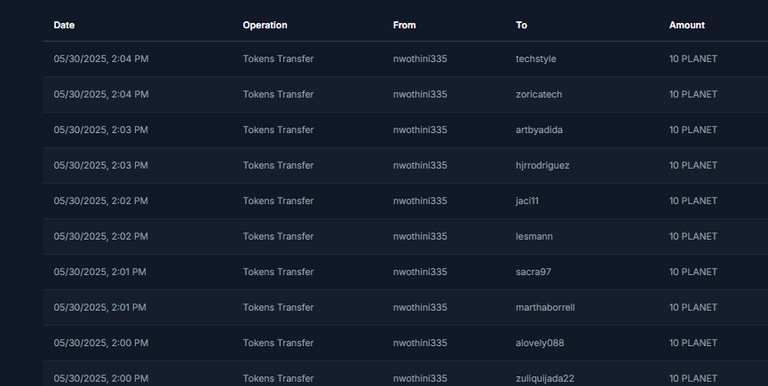Open recipient alovely088 account link
This screenshot has width=768, height=386.
pyautogui.click(x=539, y=343)
